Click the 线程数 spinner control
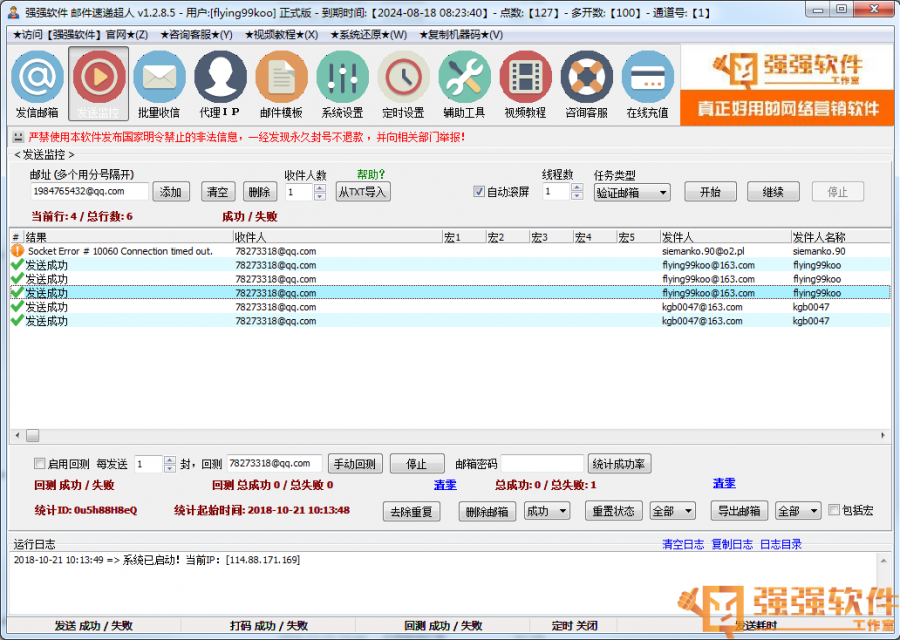 pyautogui.click(x=577, y=192)
